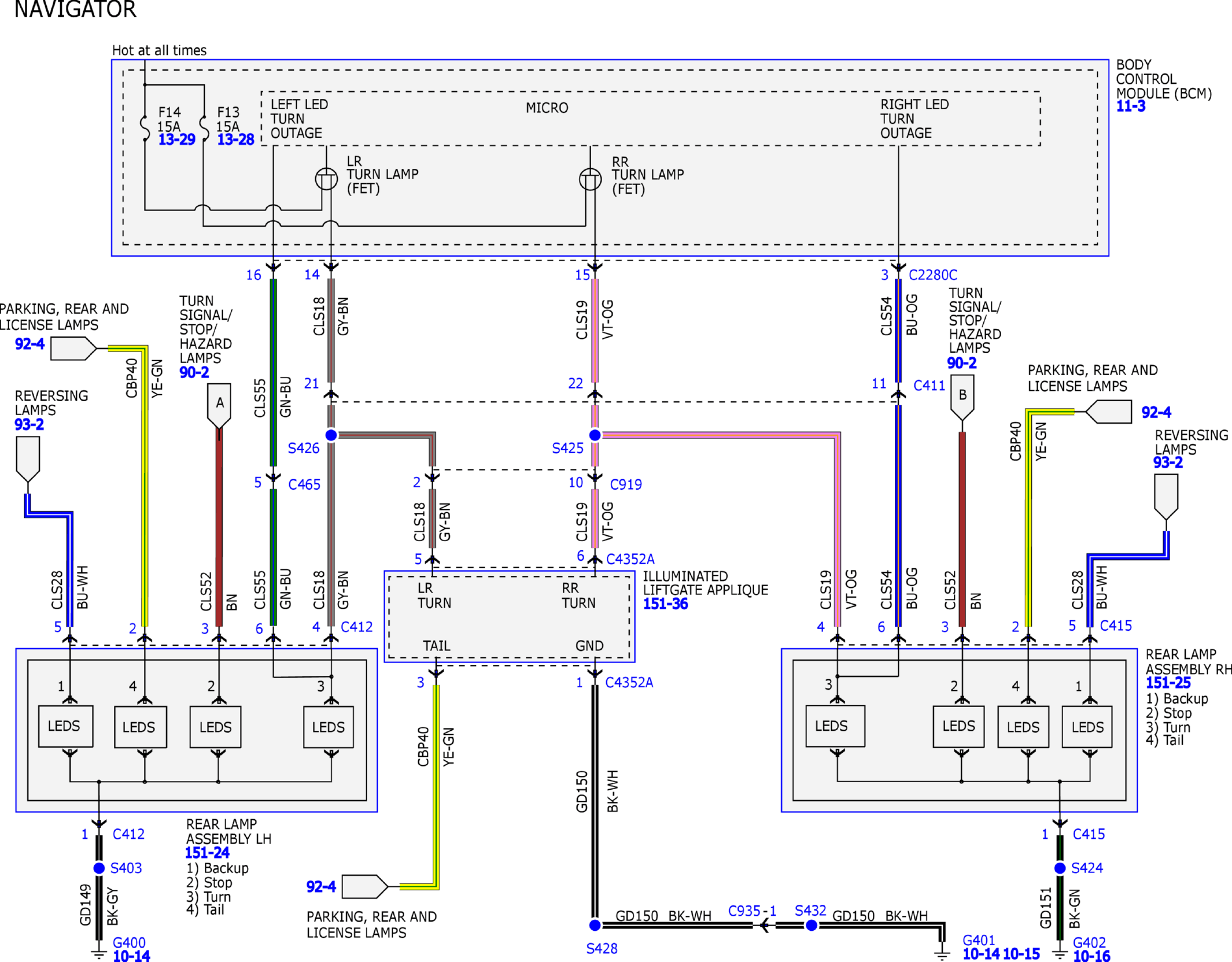Click the C2280C connector label
Screen dimensions: 1232x962
pos(933,275)
